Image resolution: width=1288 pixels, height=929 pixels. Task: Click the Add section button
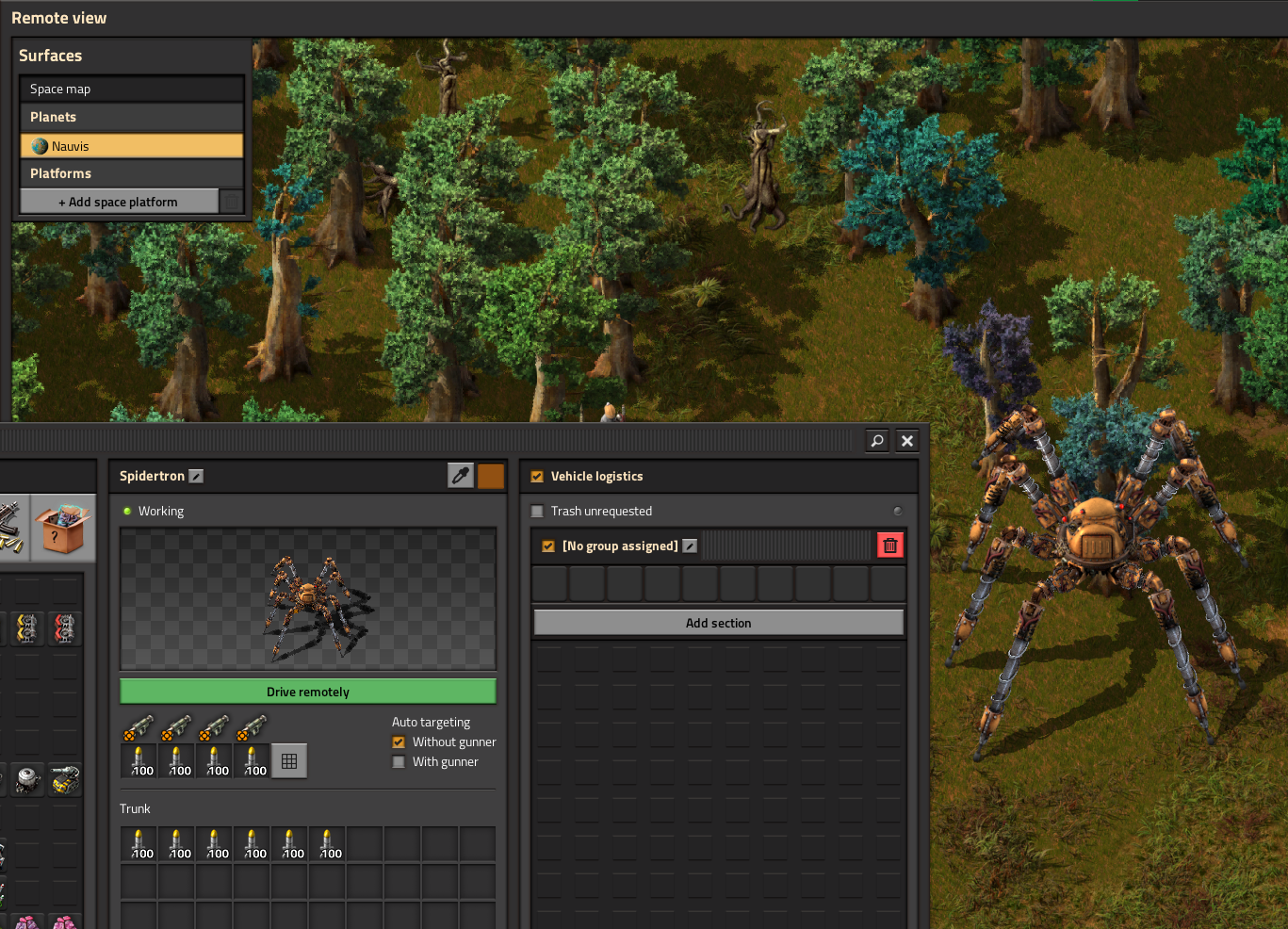click(719, 623)
